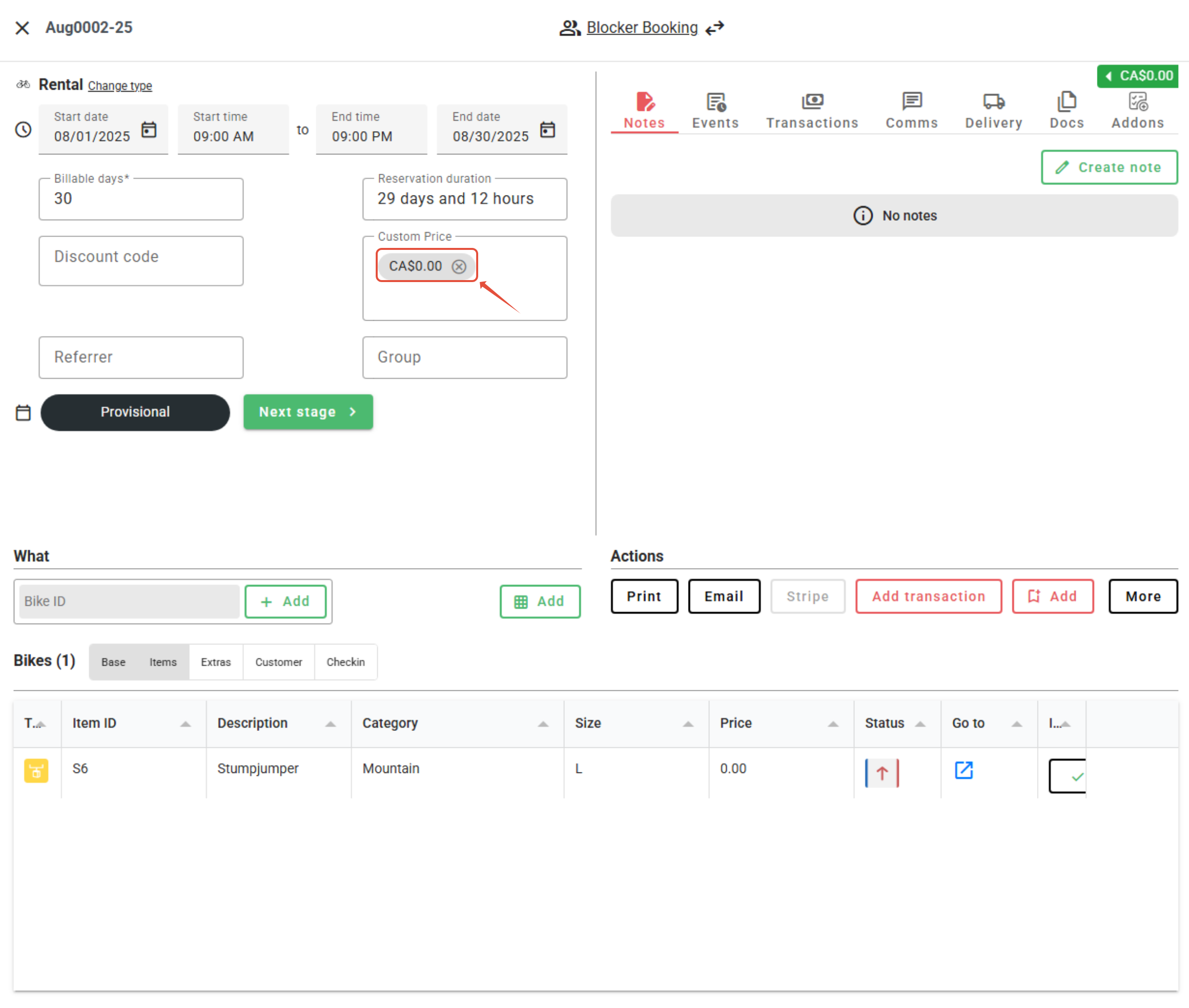Click the red arrow status icon for S6
This screenshot has width=1189, height=1008.
pyautogui.click(x=882, y=773)
